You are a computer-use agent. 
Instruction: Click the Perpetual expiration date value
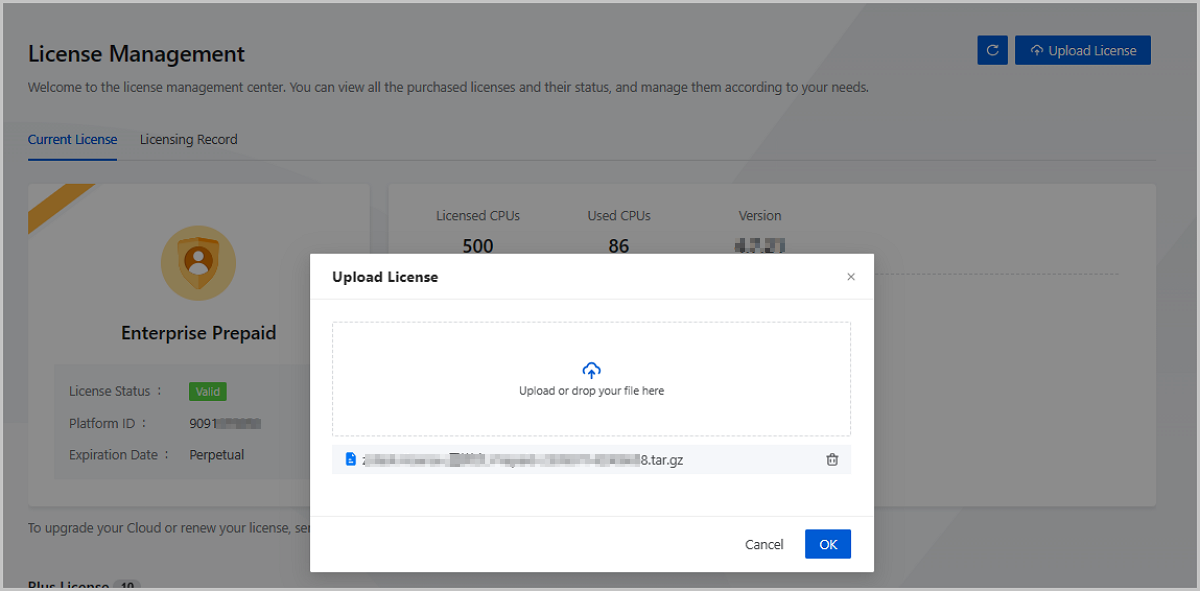217,455
